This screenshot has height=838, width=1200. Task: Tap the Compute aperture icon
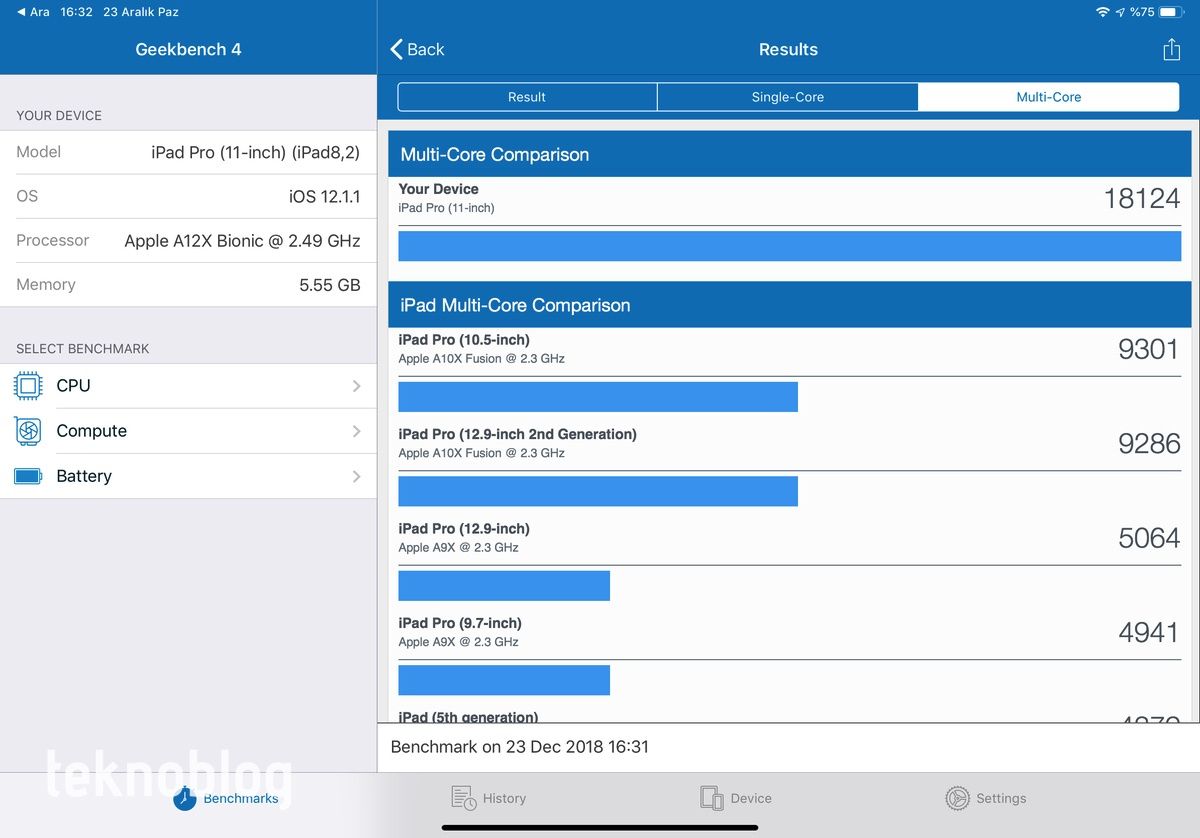tap(29, 431)
